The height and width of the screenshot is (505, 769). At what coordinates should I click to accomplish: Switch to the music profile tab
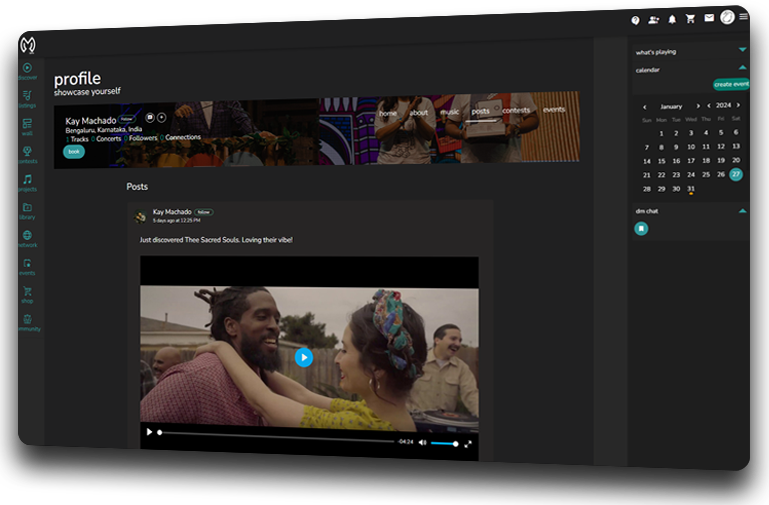click(x=450, y=112)
